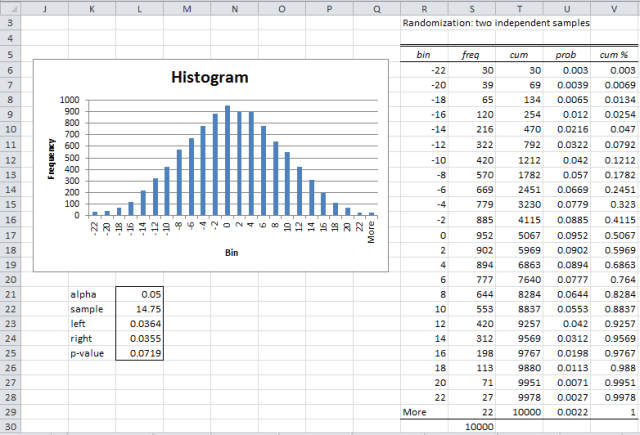Select column header S

click(x=472, y=9)
